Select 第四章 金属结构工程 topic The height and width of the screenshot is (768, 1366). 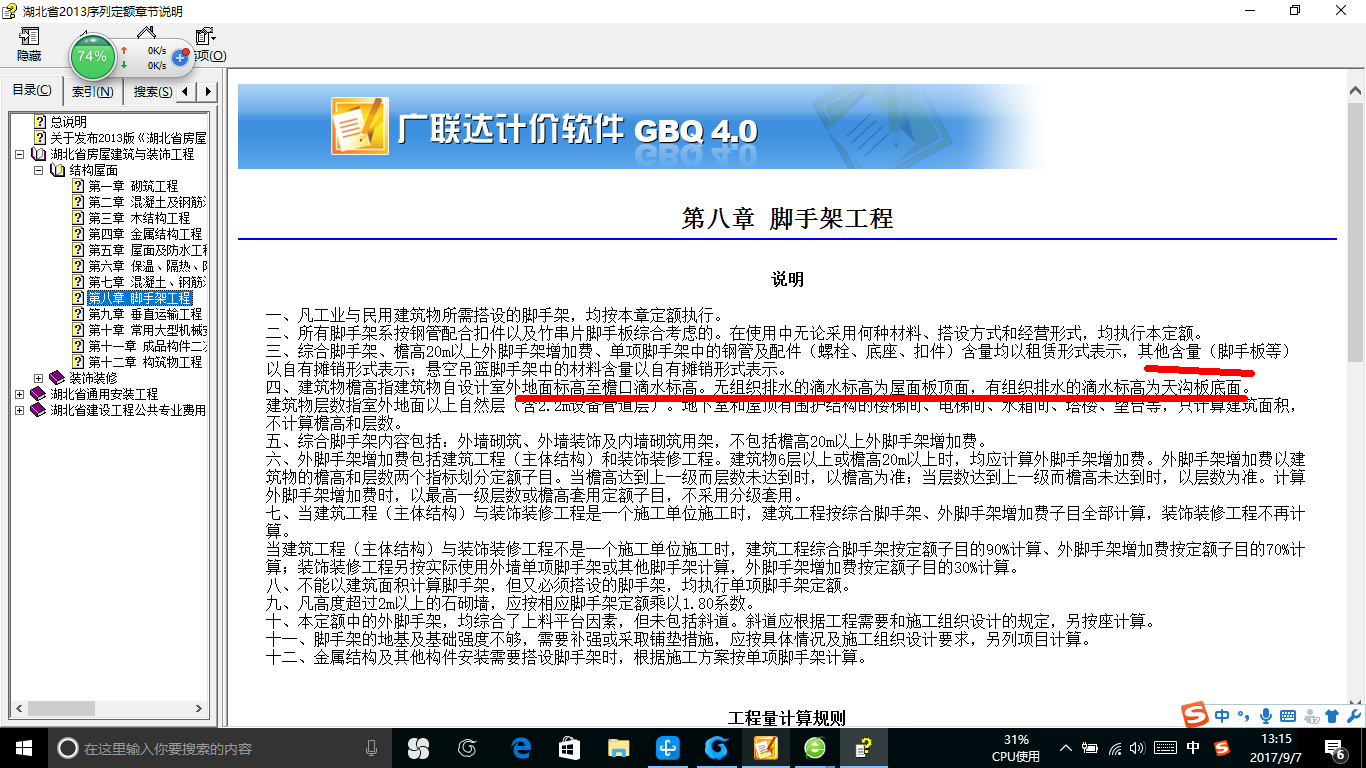(x=145, y=234)
